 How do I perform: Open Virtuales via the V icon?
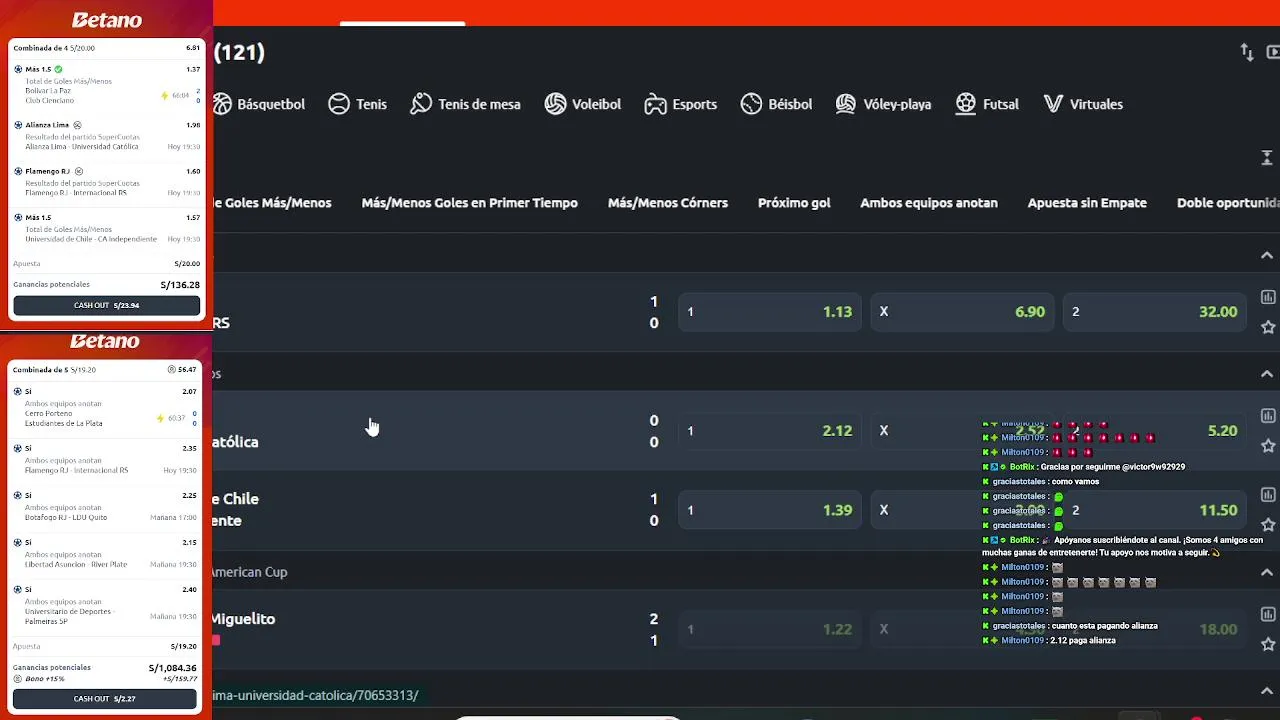click(1053, 104)
